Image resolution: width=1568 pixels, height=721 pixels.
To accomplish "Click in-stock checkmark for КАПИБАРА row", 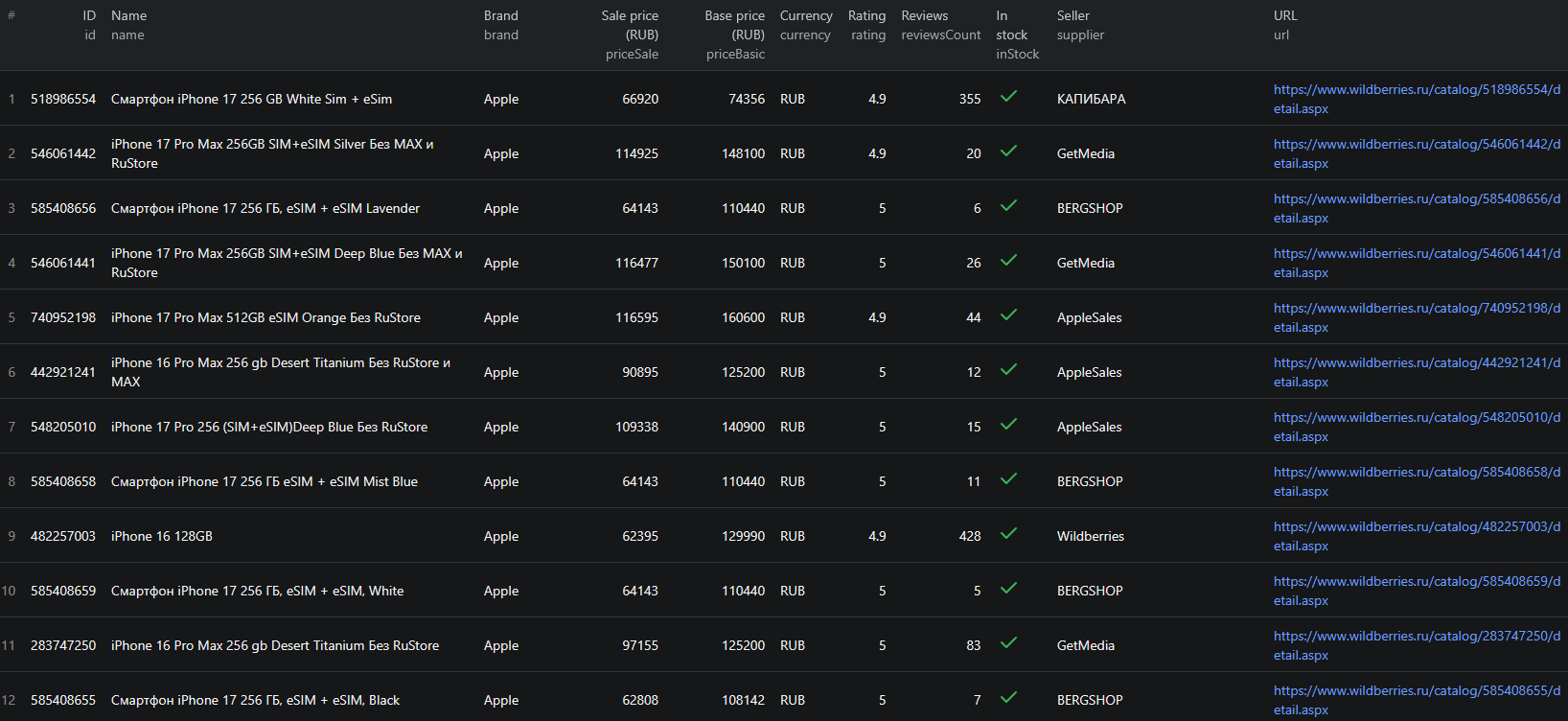I will [1008, 96].
